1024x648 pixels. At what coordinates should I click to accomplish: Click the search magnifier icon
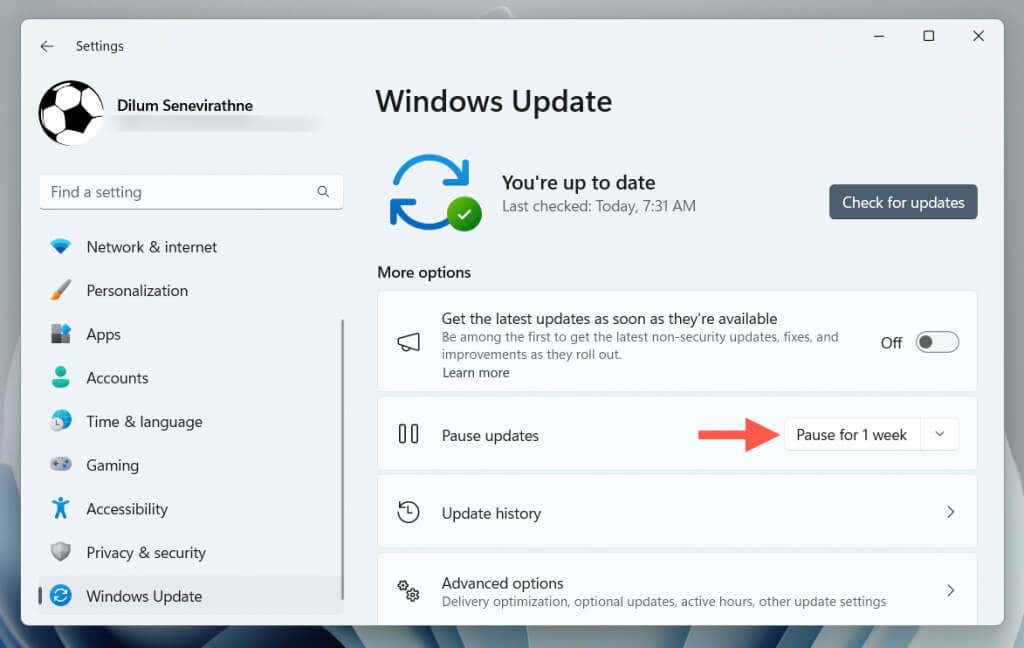(323, 191)
